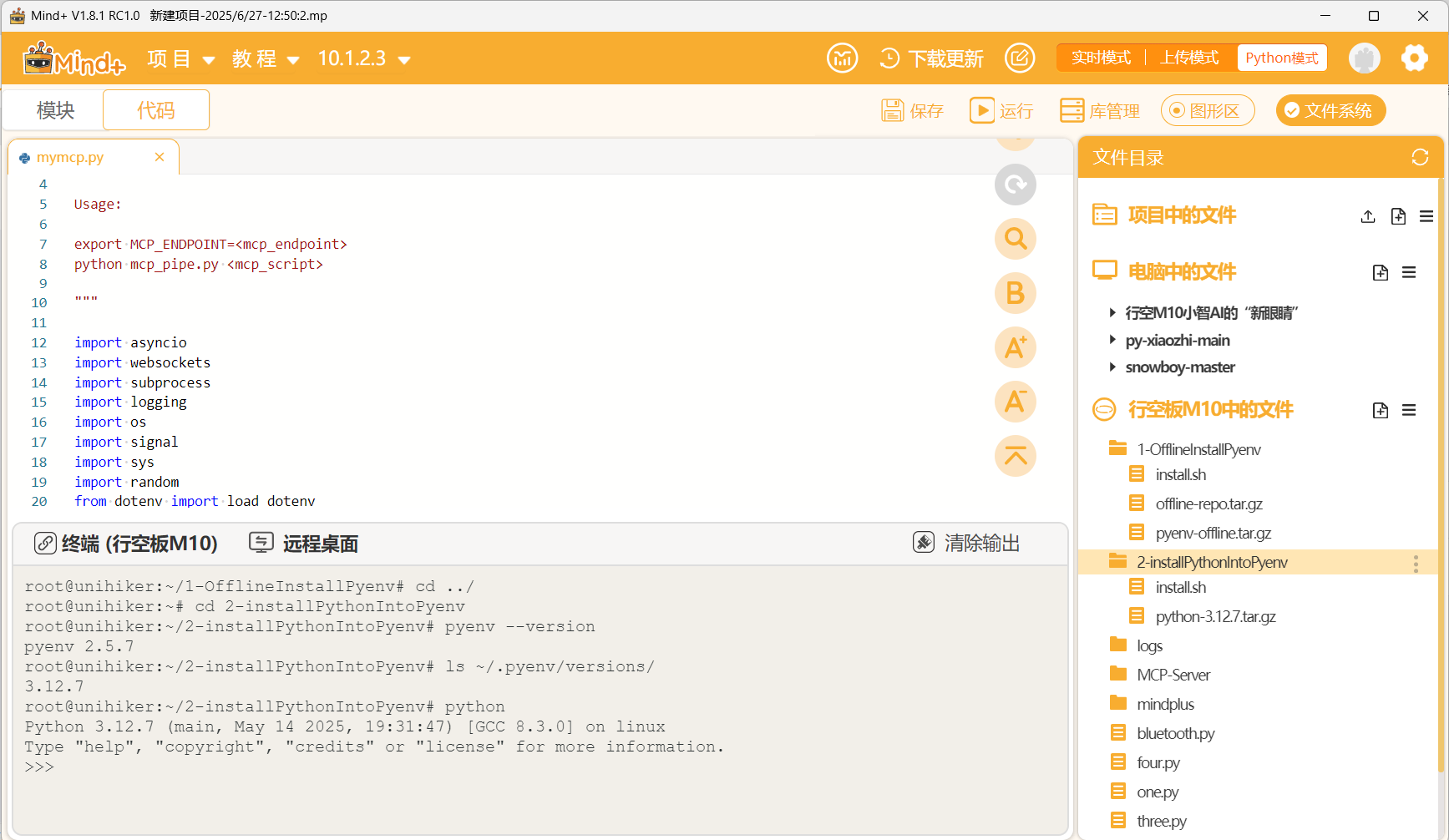Click the Mind+ logo icon
This screenshot has height=840, width=1449.
[73, 58]
